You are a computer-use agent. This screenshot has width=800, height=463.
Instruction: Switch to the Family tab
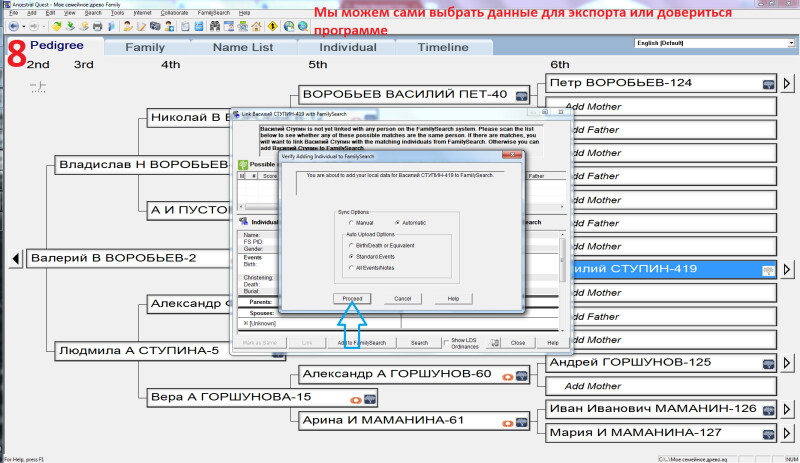[x=145, y=47]
